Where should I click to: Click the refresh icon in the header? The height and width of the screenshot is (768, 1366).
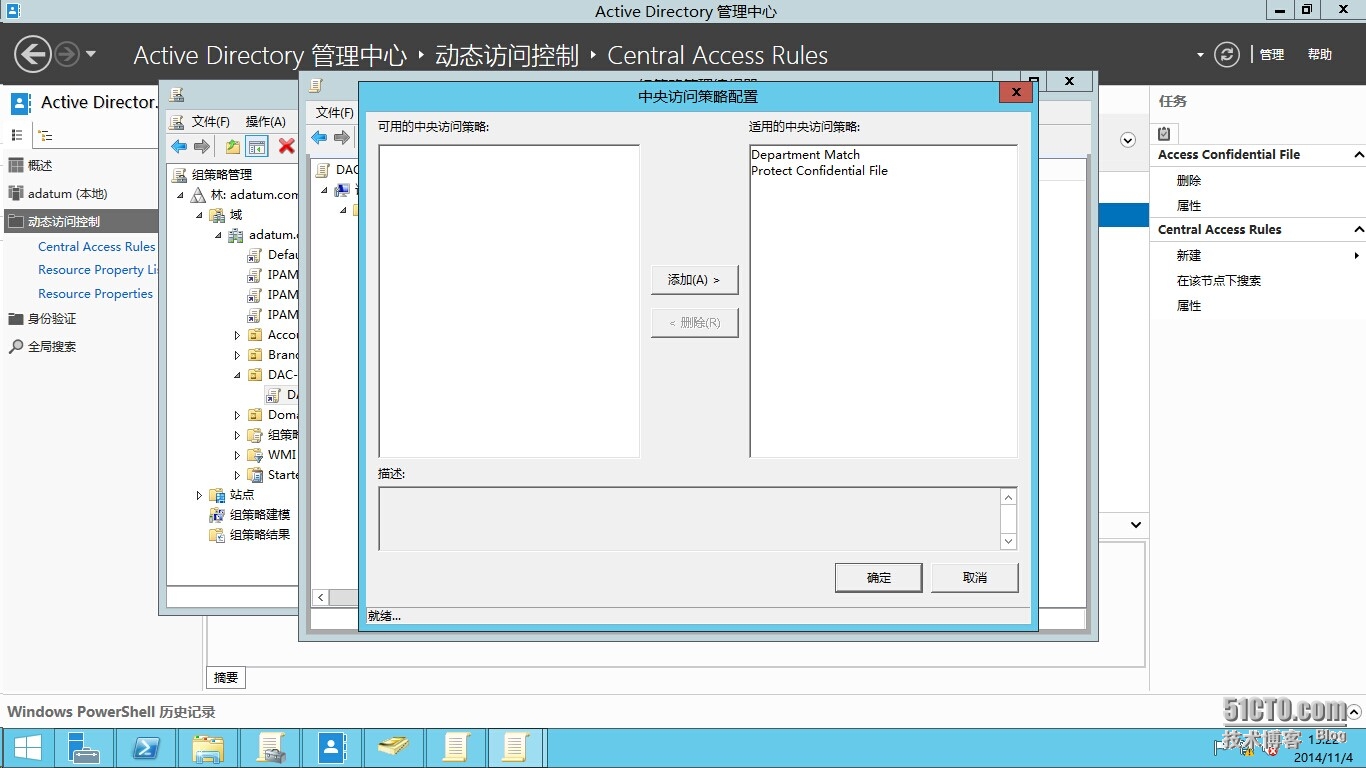click(x=1227, y=55)
